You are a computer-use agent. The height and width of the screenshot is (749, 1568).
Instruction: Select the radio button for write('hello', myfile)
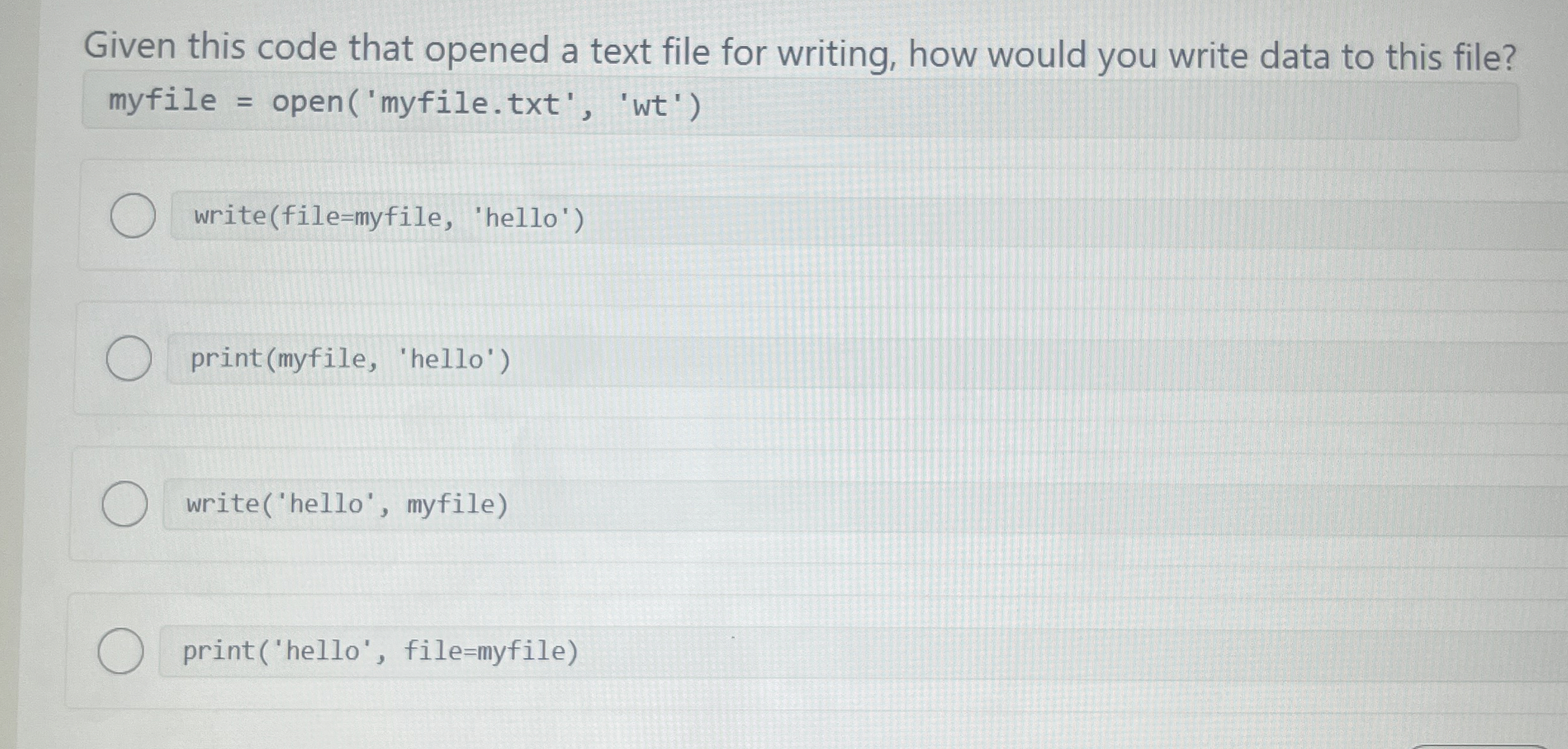tap(124, 504)
